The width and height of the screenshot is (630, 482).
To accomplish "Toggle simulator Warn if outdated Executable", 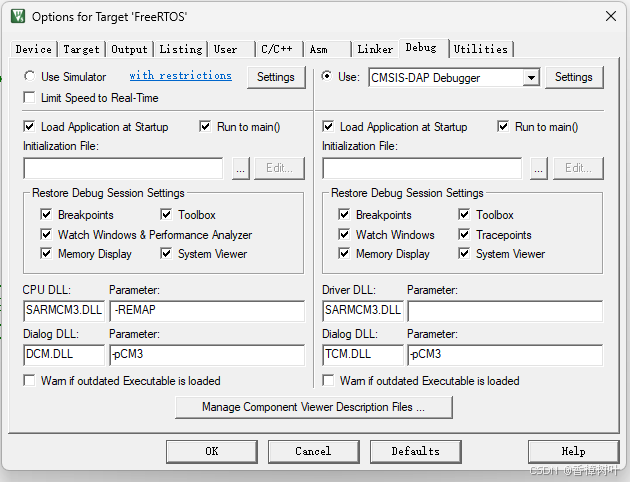I will point(29,380).
